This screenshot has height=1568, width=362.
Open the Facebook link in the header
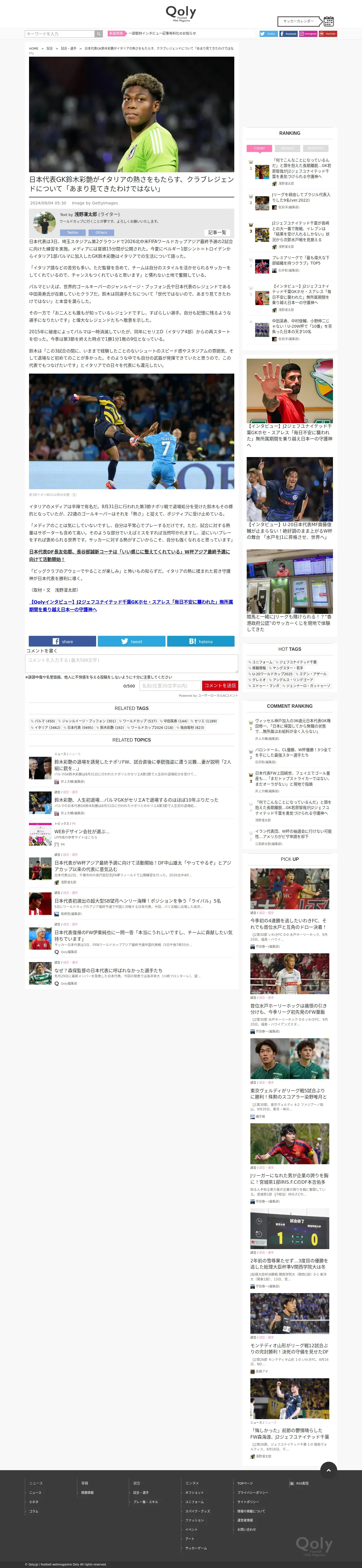pyautogui.click(x=288, y=34)
